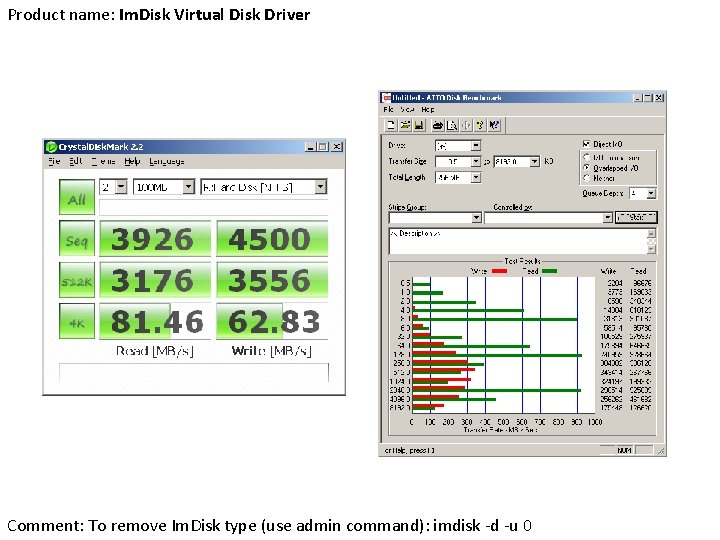The image size is (720, 540).
Task: Click the New file icon in ATTO toolbar
Action: [x=391, y=125]
